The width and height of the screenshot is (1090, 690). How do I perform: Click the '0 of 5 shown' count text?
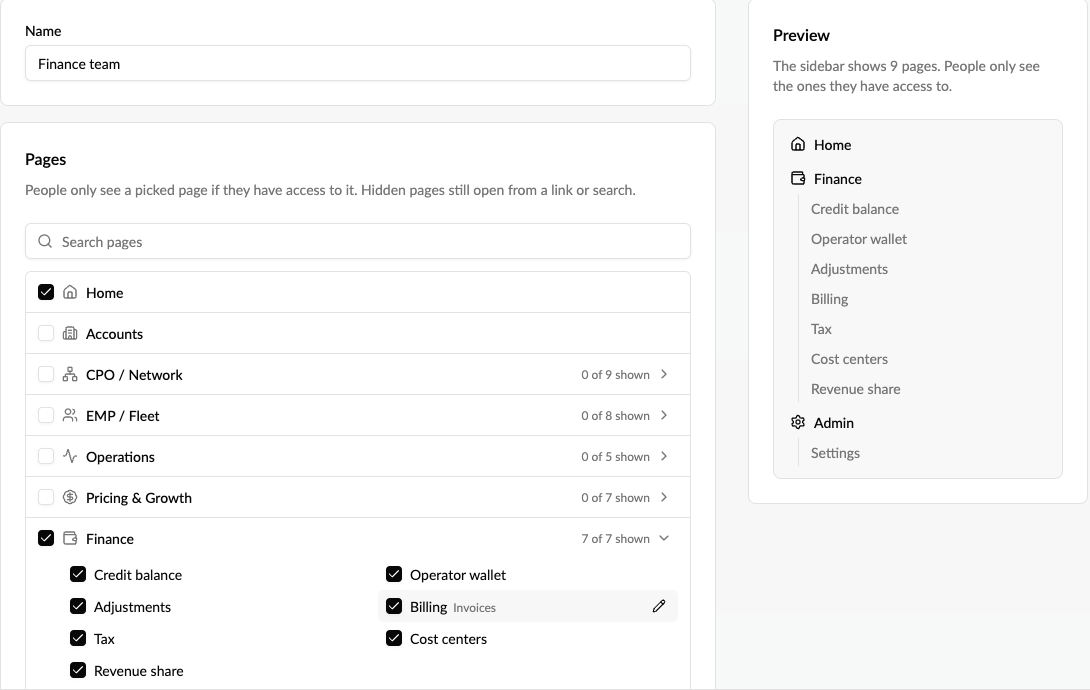pos(615,457)
